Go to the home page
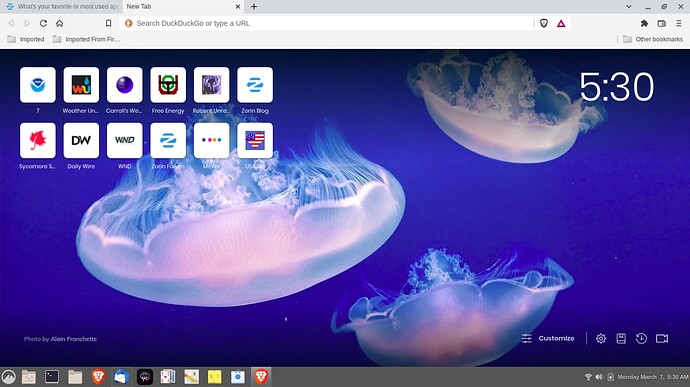The image size is (690, 387). tap(59, 23)
